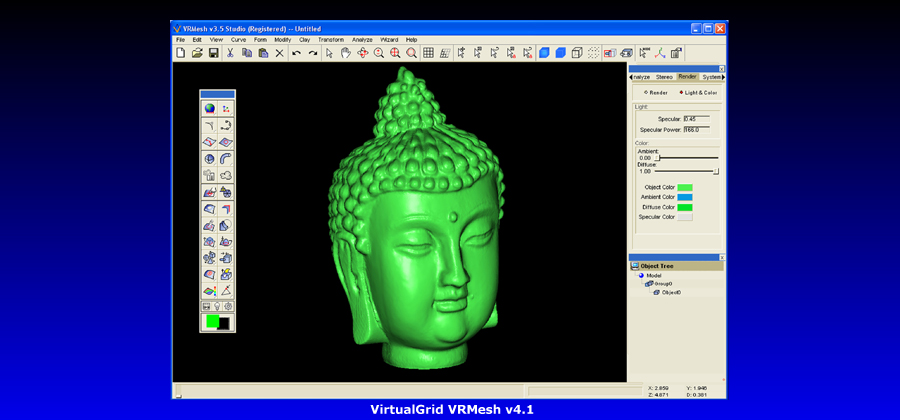The image size is (900, 420).
Task: Click the gear settings icon in toolbox
Action: (x=228, y=306)
